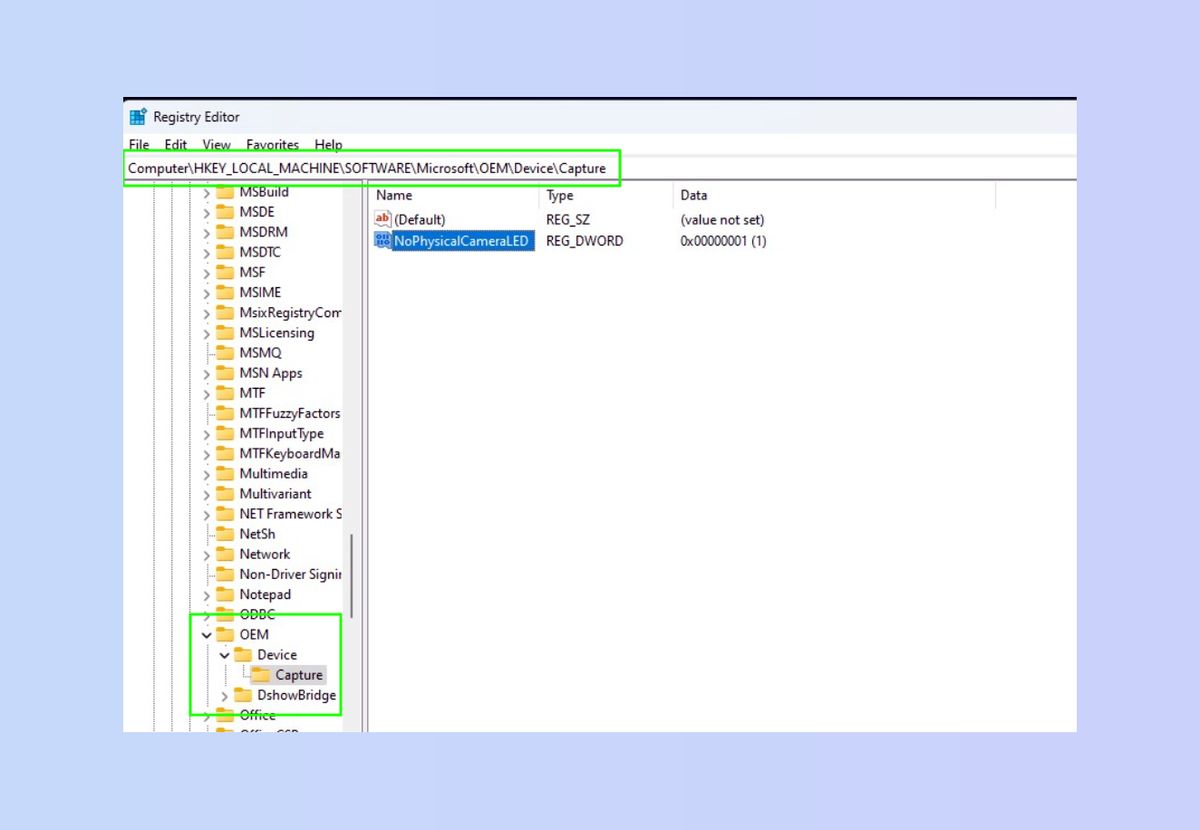Viewport: 1200px width, 830px height.
Task: Open the Favorites menu
Action: point(272,144)
